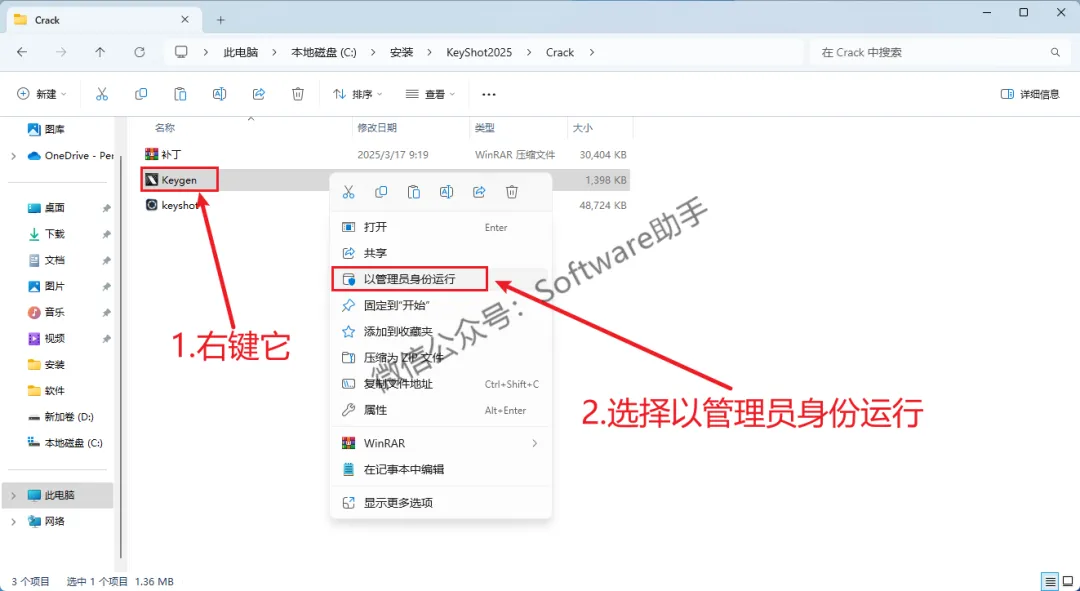Choose 复制文件地址 in the context menu
Viewport: 1080px width, 591px height.
(x=441, y=384)
